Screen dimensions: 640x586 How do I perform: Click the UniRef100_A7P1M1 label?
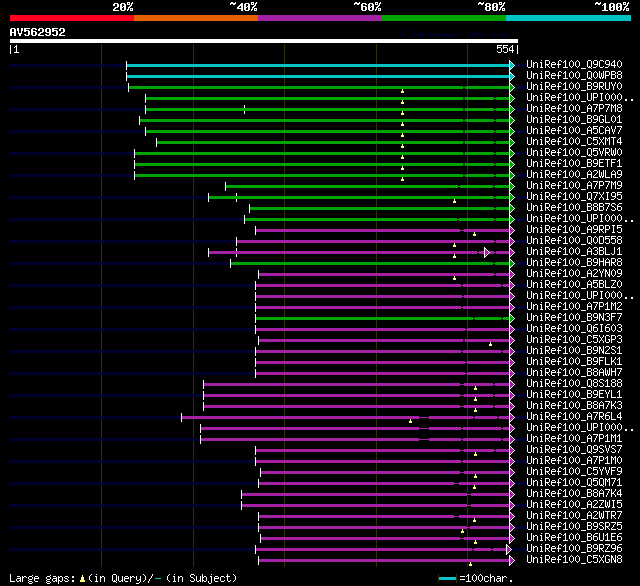(x=574, y=439)
